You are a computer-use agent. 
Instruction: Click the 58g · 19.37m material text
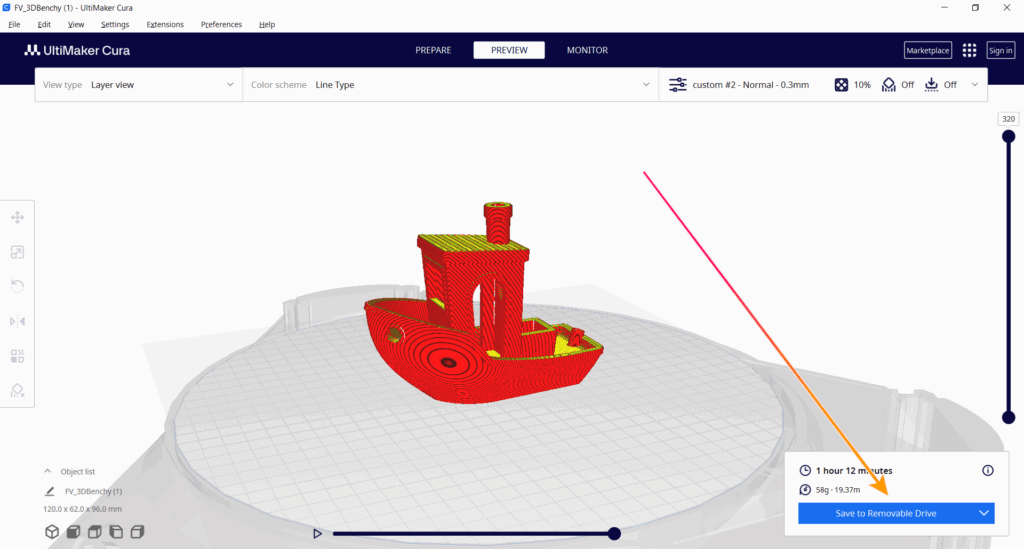(838, 490)
